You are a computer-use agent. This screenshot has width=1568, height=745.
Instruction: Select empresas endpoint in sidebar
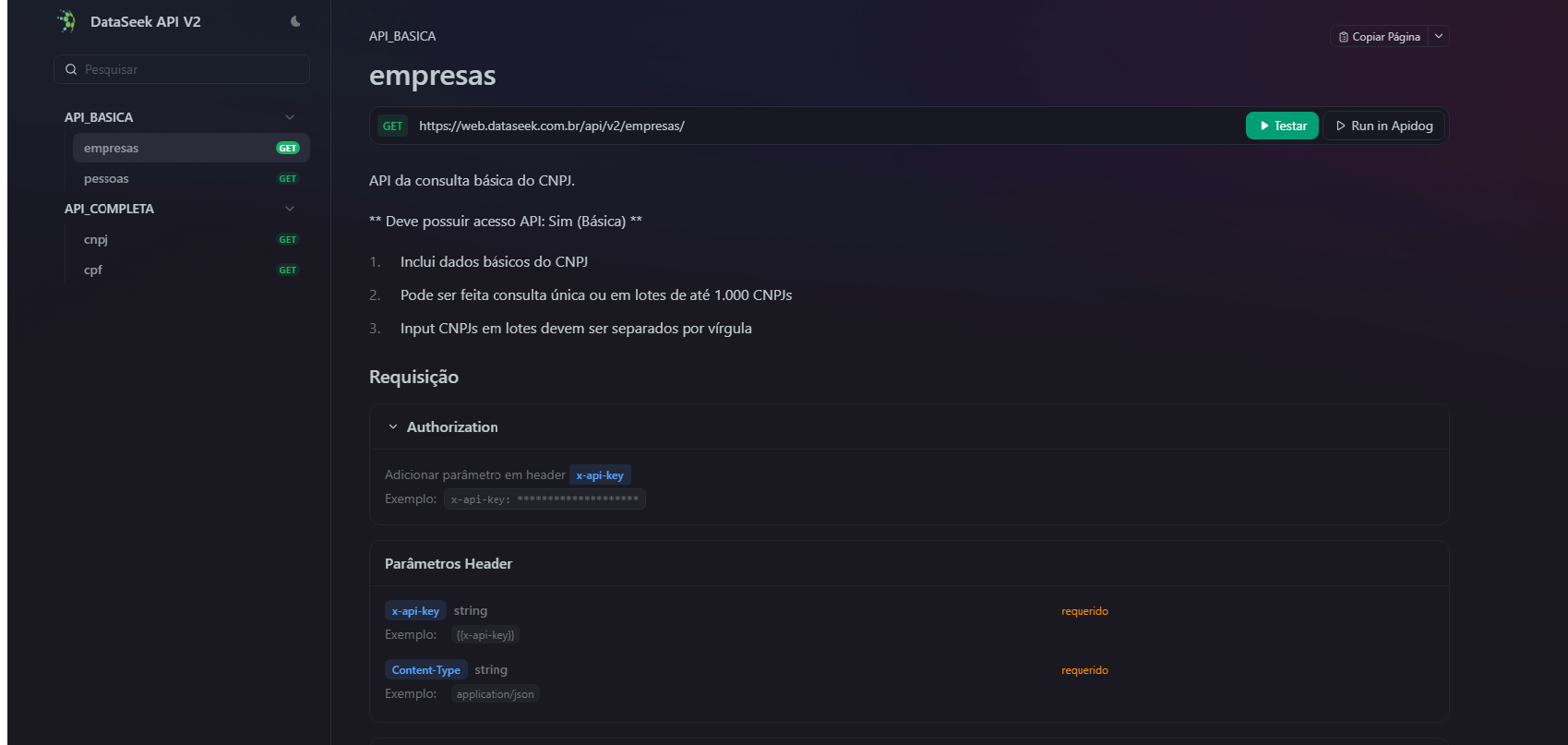[x=191, y=148]
